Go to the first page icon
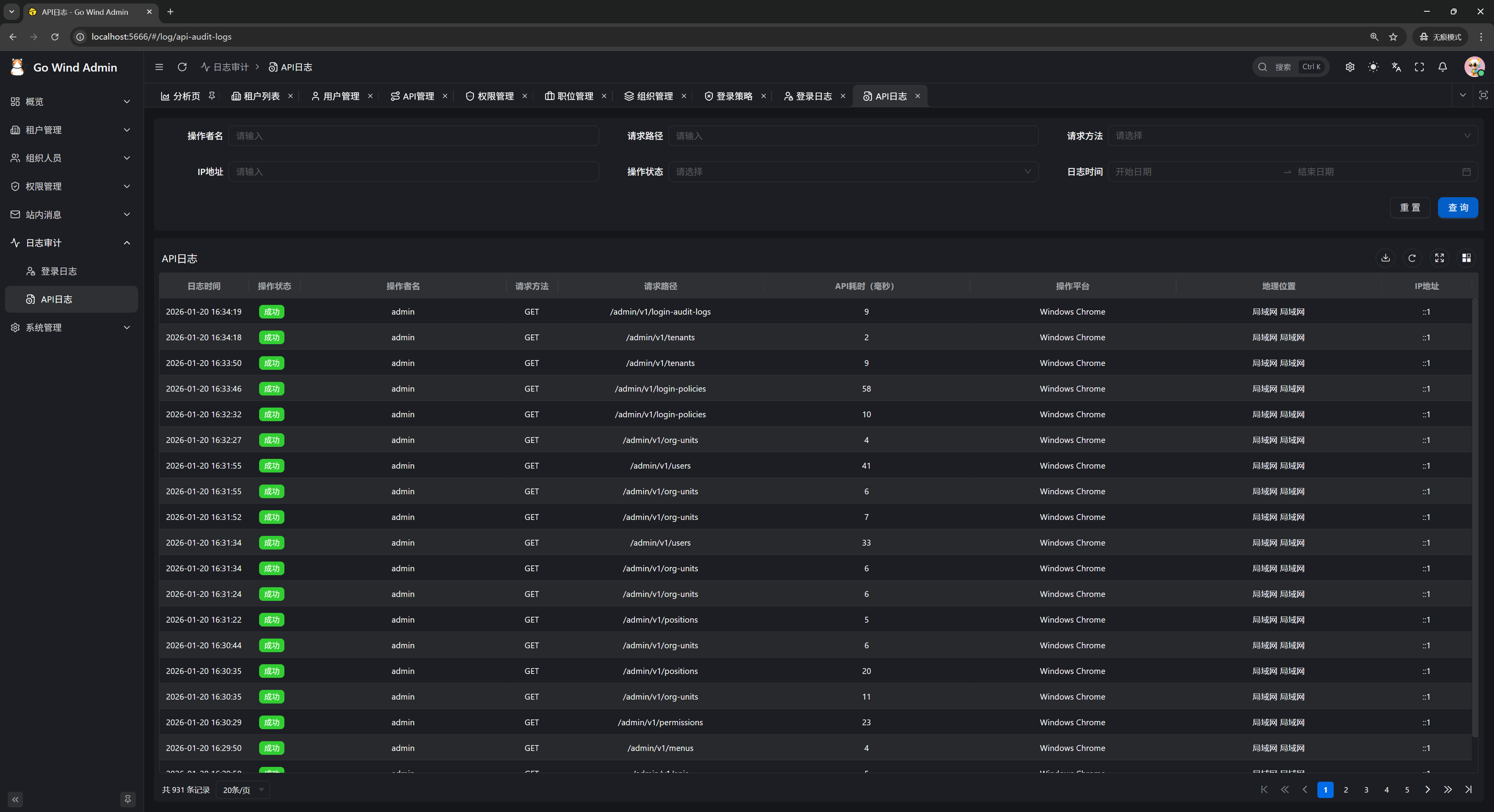The width and height of the screenshot is (1494, 812). pos(1264,789)
